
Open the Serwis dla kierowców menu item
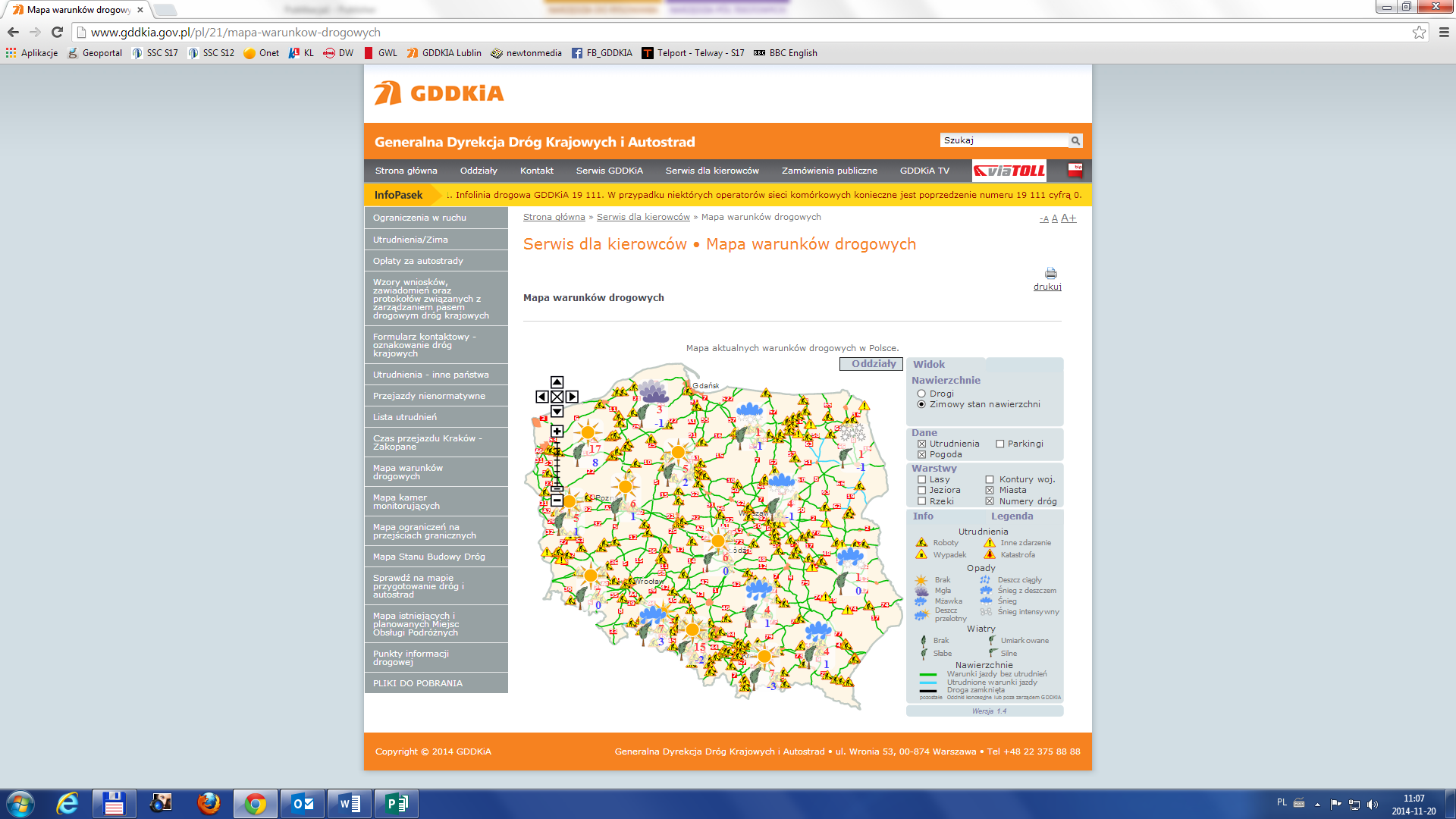pos(712,171)
